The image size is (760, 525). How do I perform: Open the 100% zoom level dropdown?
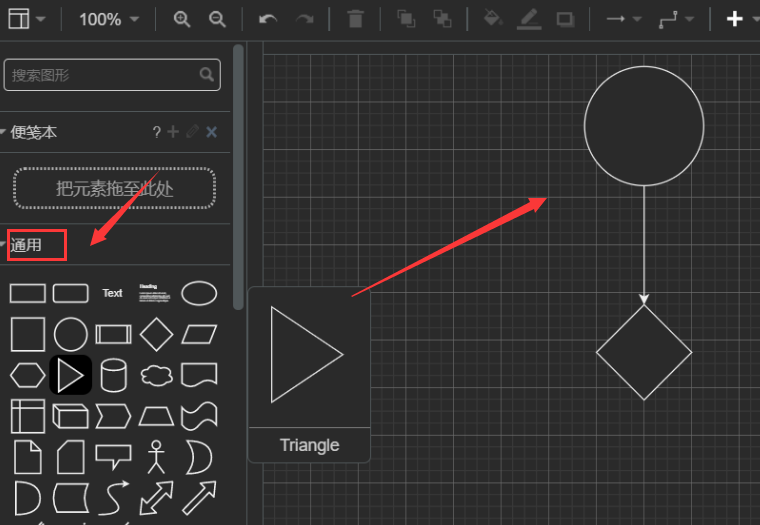109,19
